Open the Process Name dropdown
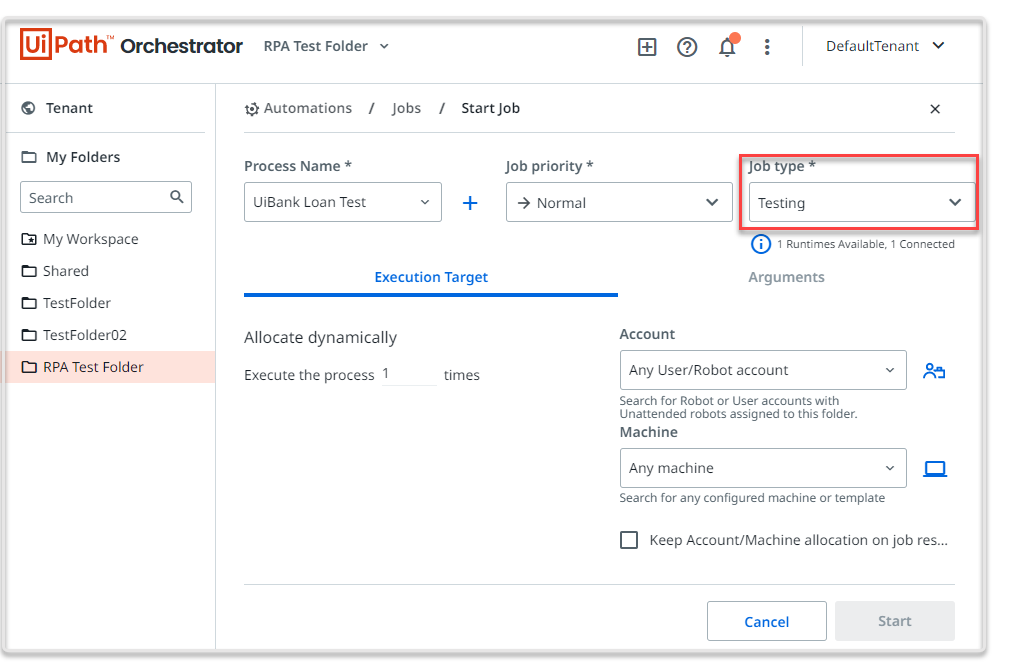 (x=342, y=202)
